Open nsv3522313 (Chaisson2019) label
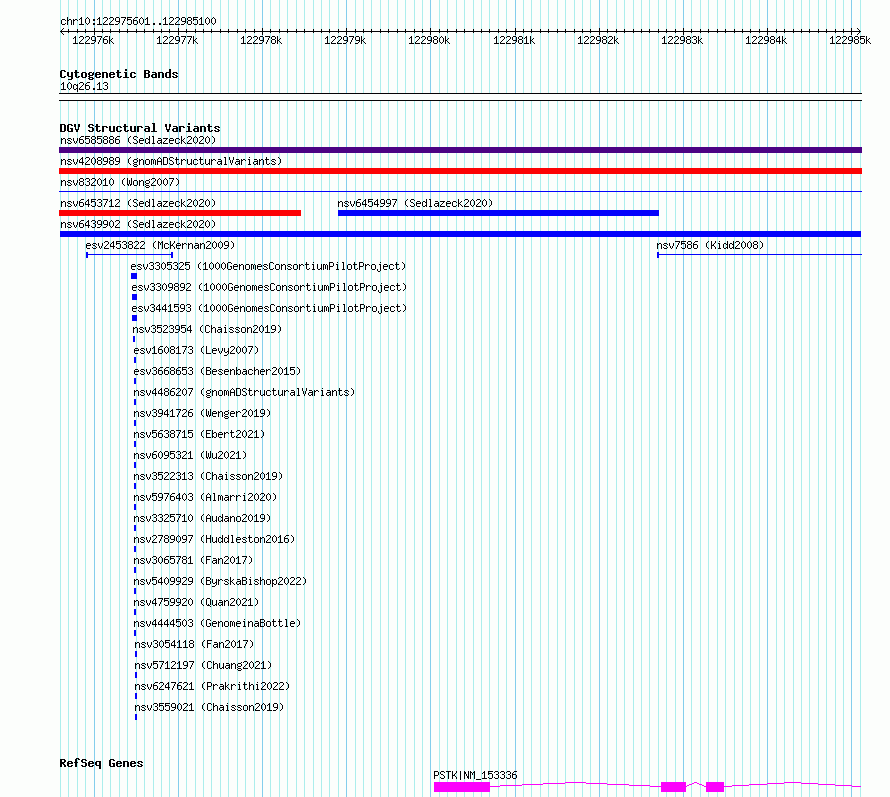The height and width of the screenshot is (797, 890). tap(208, 476)
